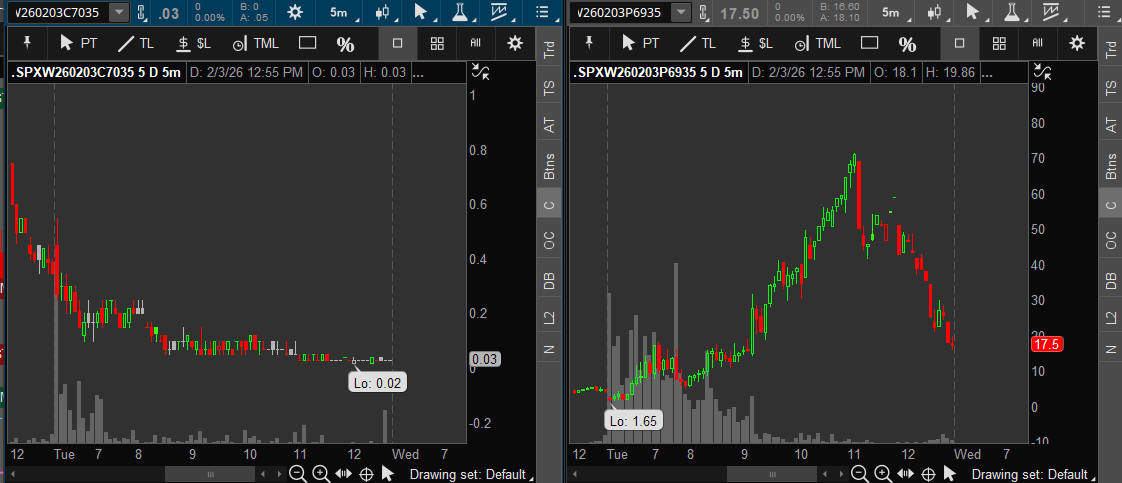Image resolution: width=1122 pixels, height=483 pixels.
Task: Click the All button in right drawing toolbar
Action: (1037, 44)
